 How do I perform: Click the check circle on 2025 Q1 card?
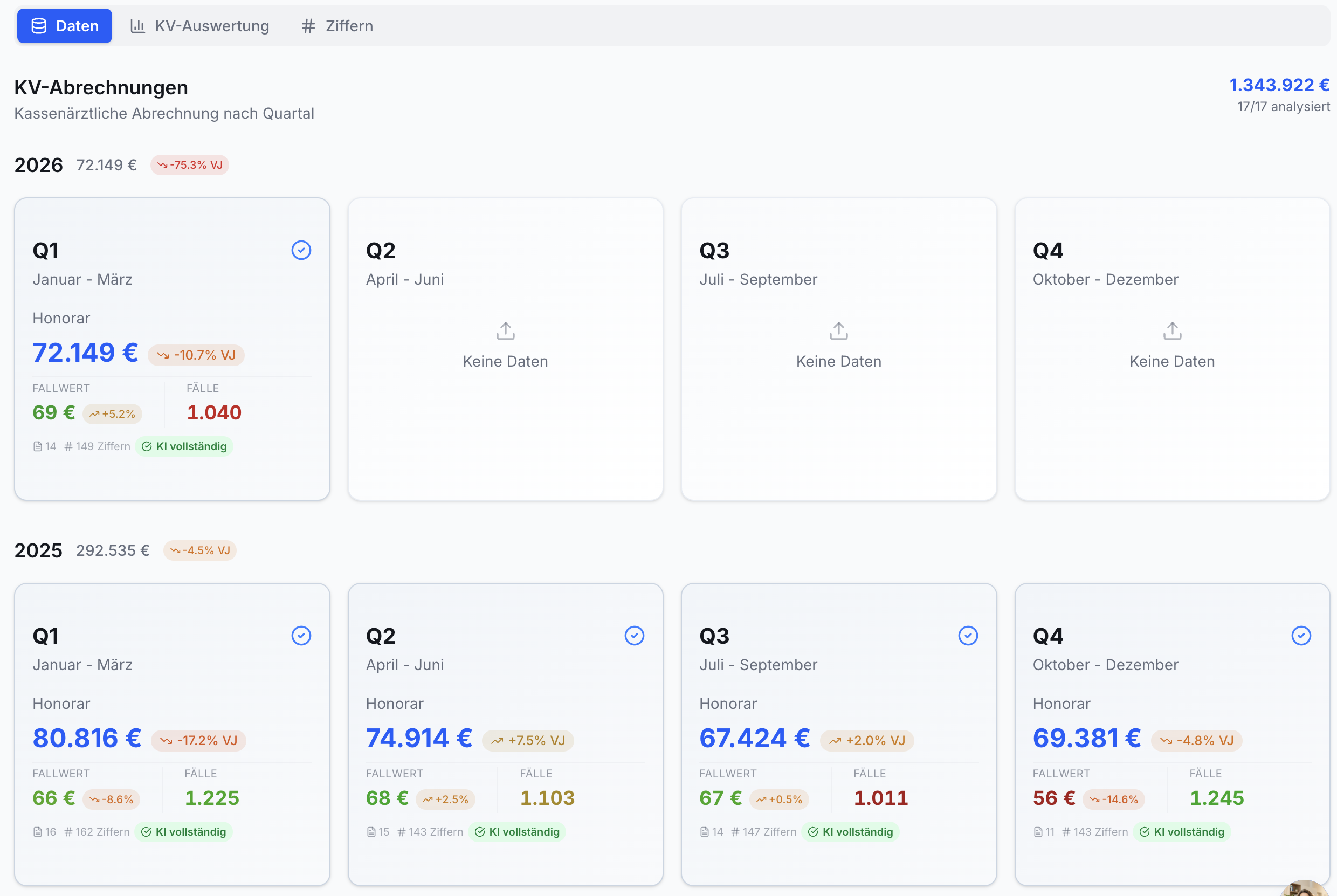(x=301, y=636)
